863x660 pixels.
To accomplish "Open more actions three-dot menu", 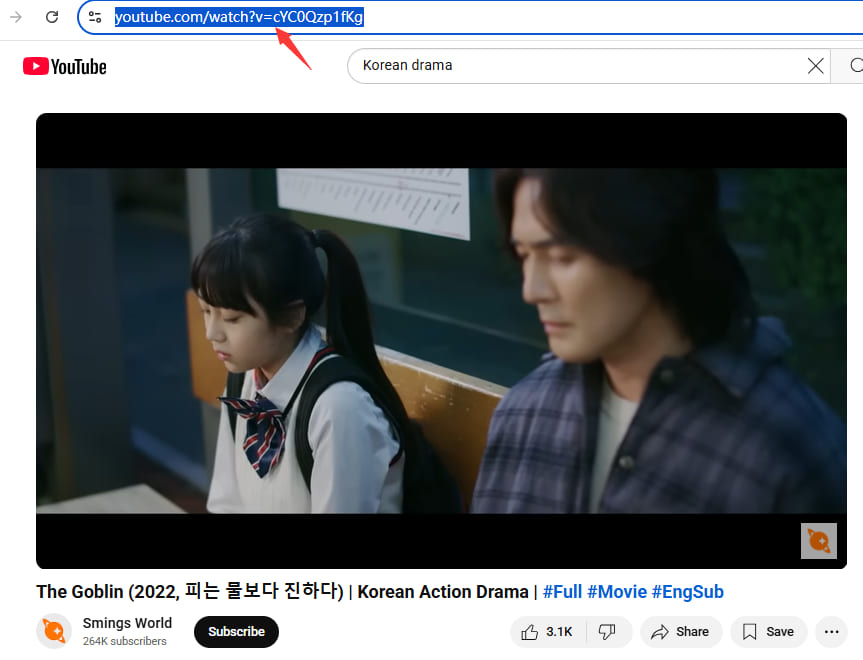I will (x=832, y=632).
